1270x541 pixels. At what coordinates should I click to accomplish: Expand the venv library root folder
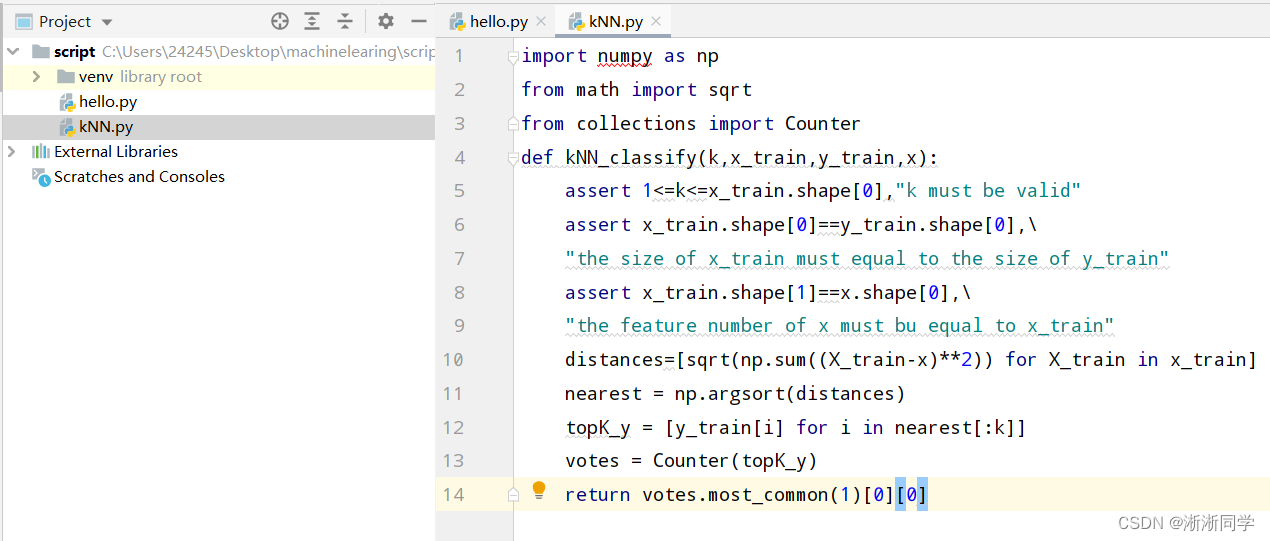(x=37, y=76)
